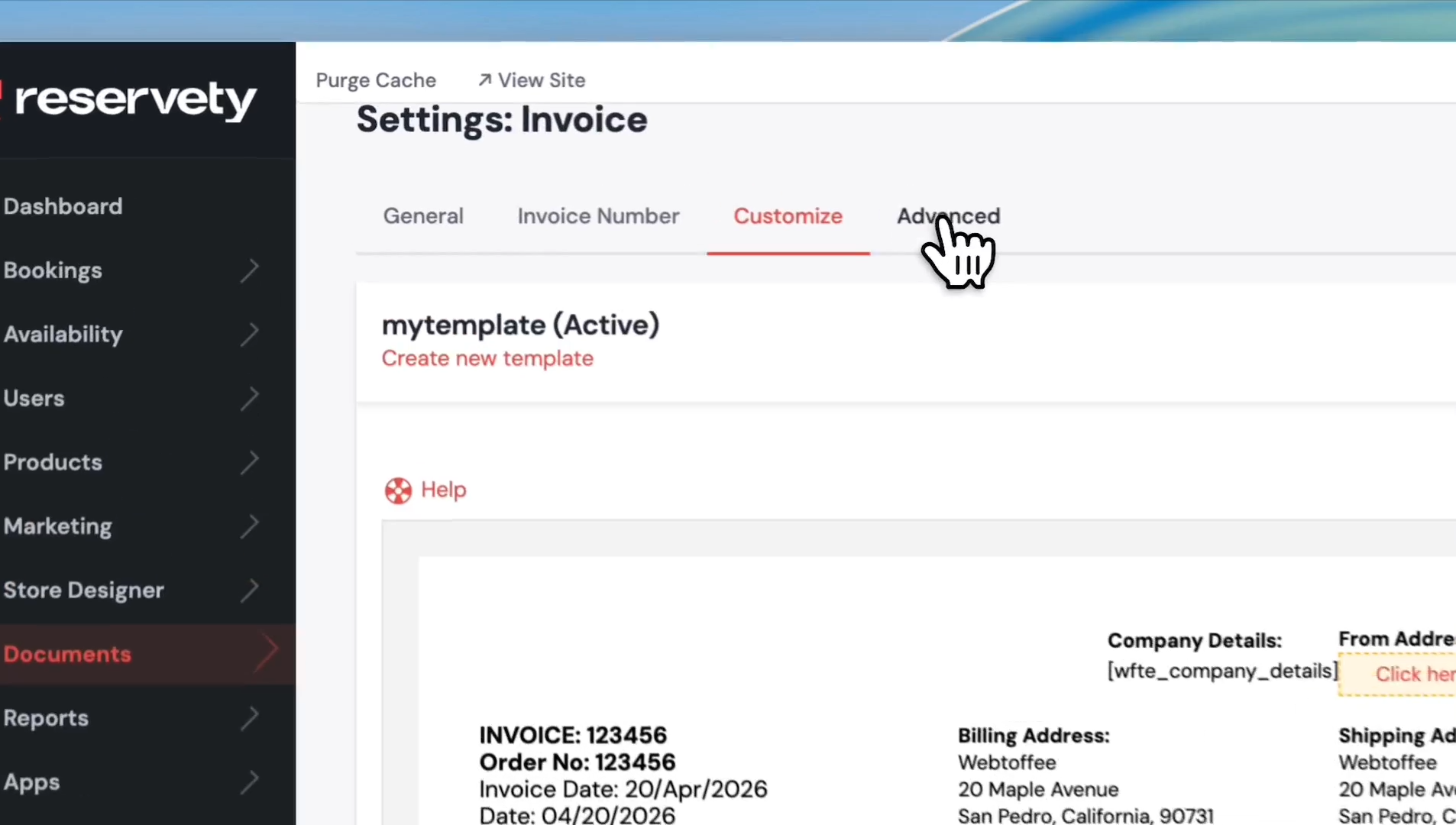Open the Documents sidebar item

pyautogui.click(x=68, y=654)
